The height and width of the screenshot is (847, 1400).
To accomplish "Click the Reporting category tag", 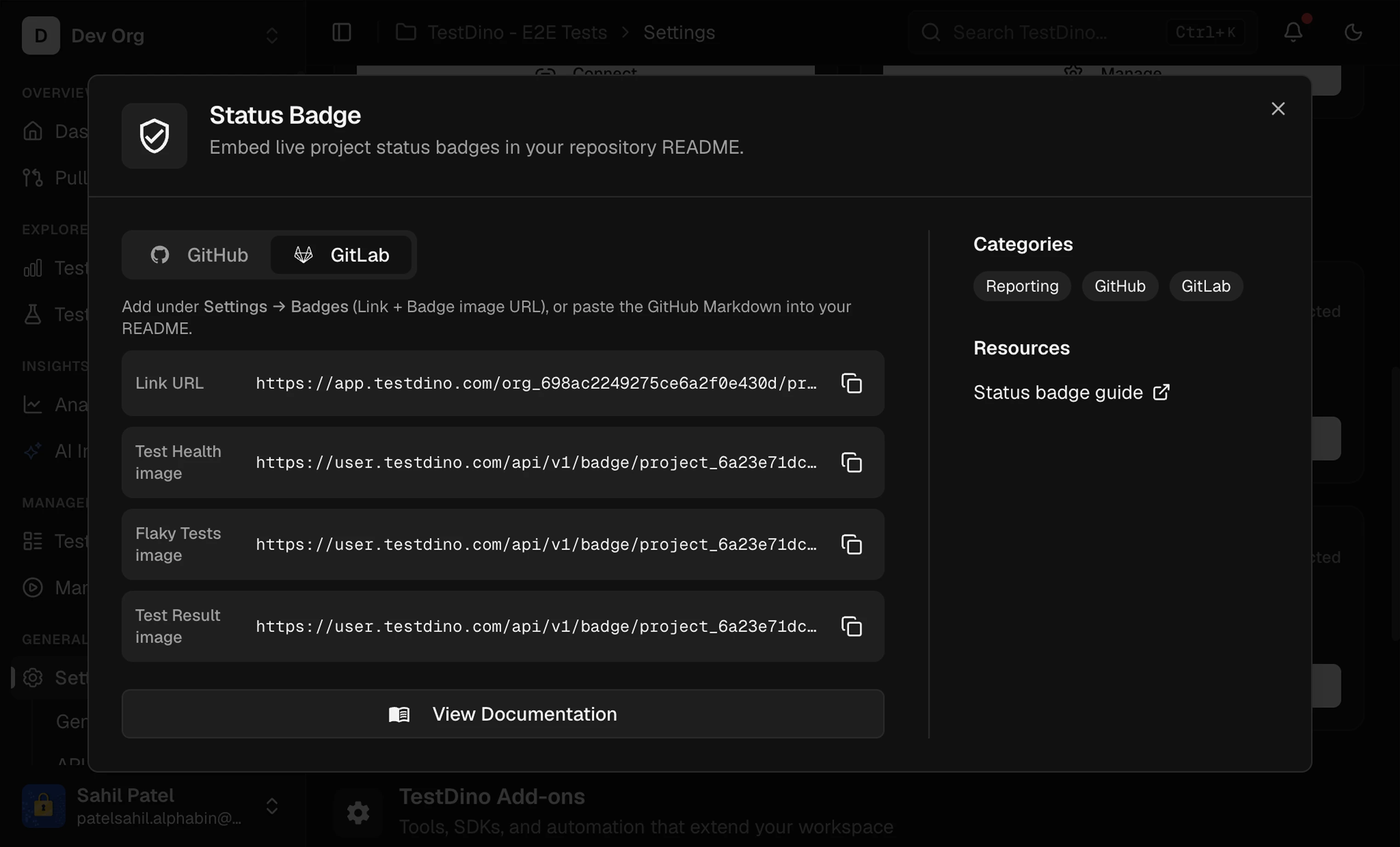I will (x=1022, y=286).
